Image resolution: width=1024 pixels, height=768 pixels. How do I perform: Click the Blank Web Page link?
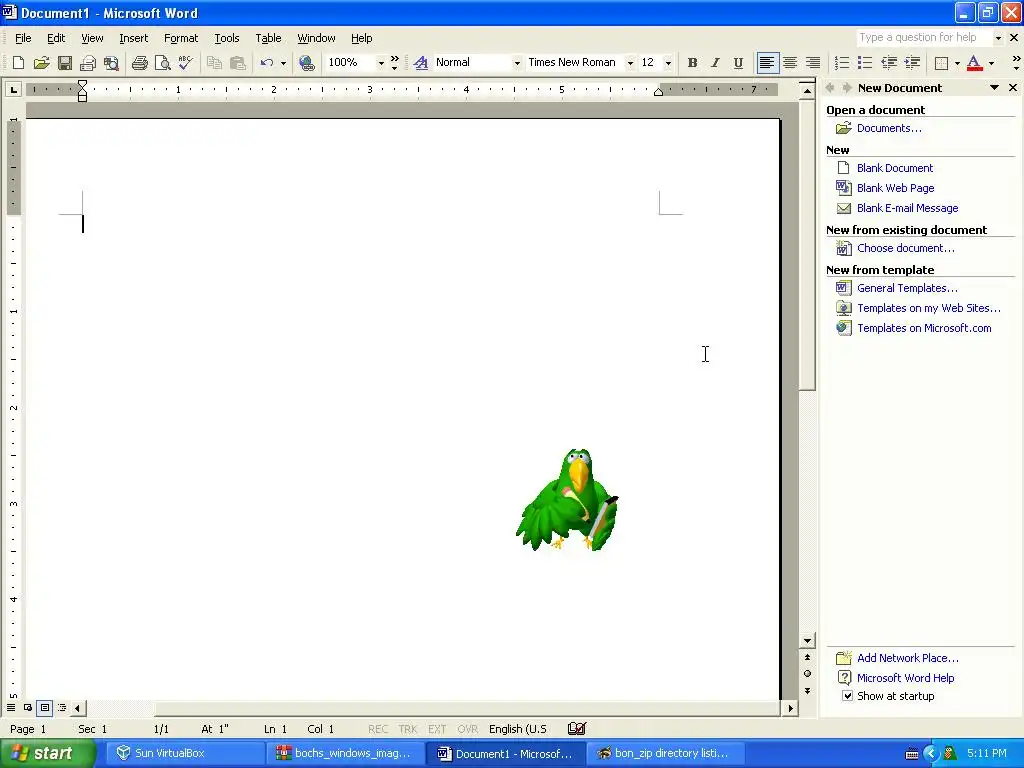[x=895, y=188]
